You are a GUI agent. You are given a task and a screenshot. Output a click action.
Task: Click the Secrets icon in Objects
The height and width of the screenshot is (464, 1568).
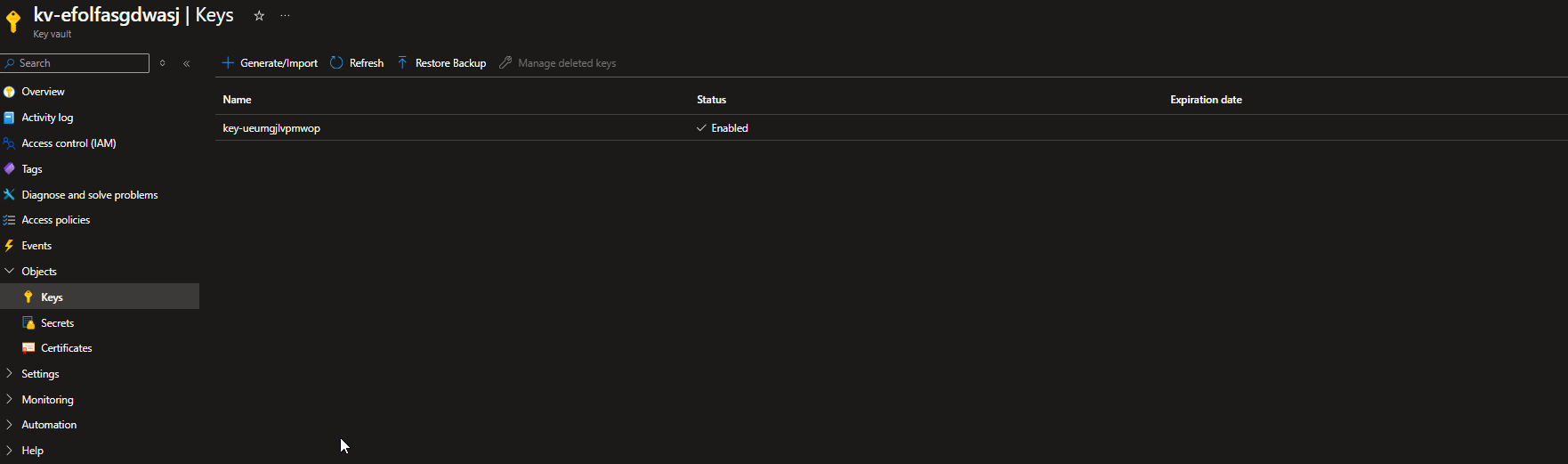point(28,323)
